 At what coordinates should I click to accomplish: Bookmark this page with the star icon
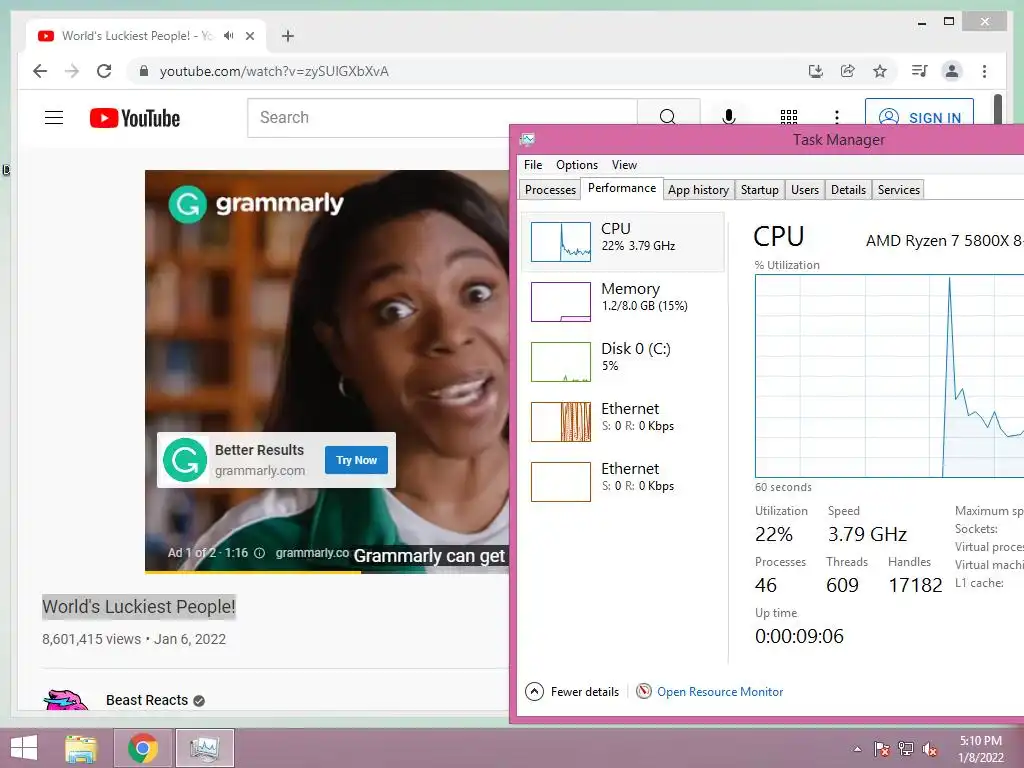[x=880, y=71]
